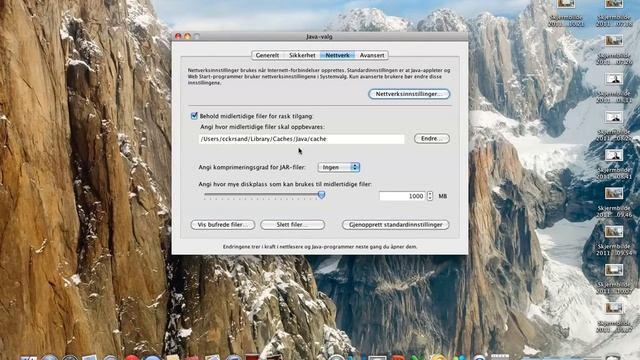Click the Java cache path text field
The width and height of the screenshot is (640, 360).
[x=302, y=139]
